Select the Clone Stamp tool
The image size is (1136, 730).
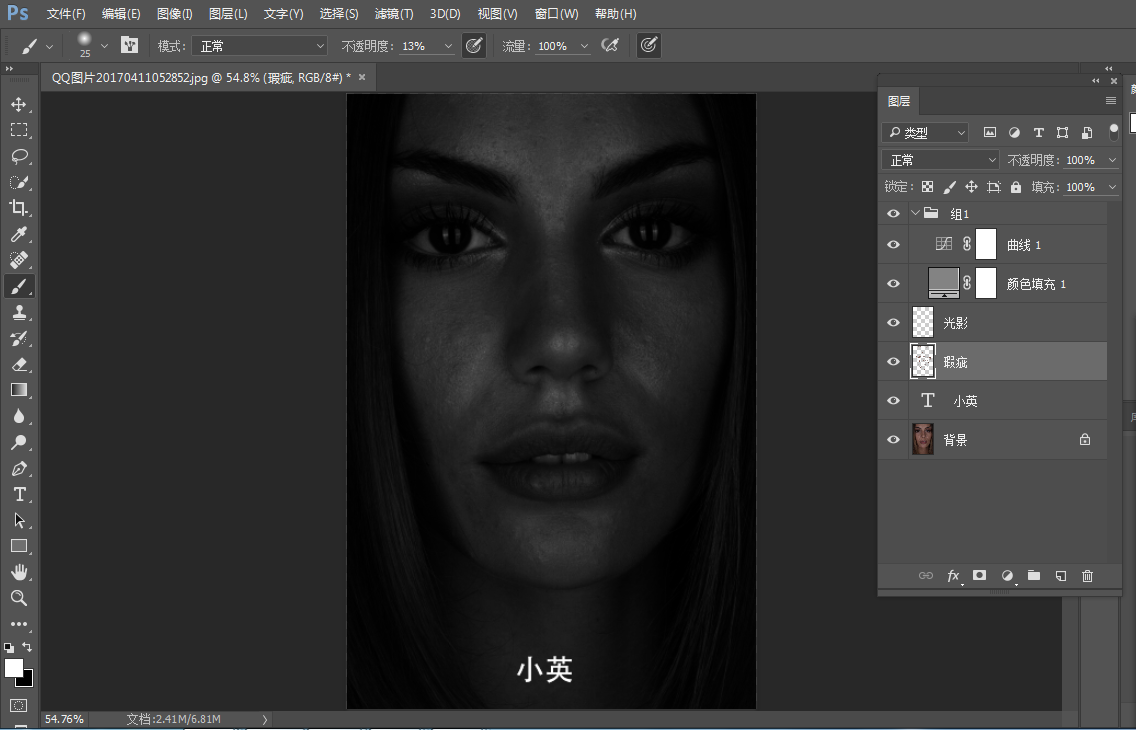18,312
